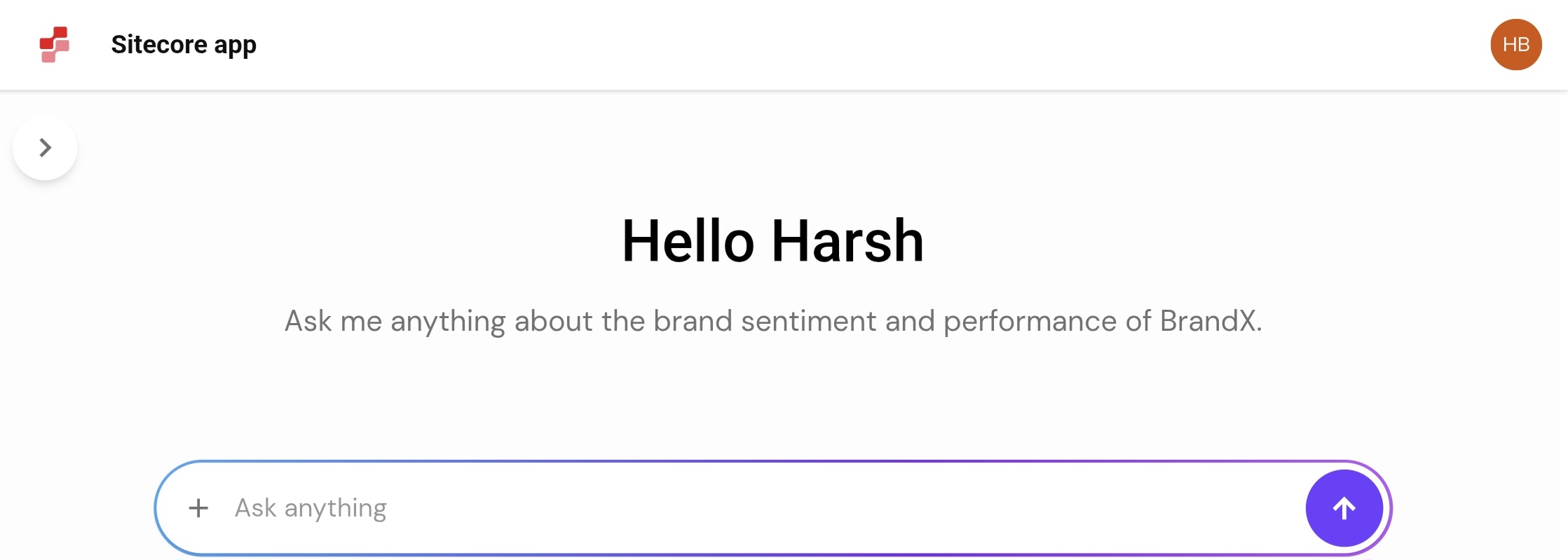The image size is (1568, 560).
Task: Click the Hello Harsh greeting heading
Action: (x=773, y=241)
